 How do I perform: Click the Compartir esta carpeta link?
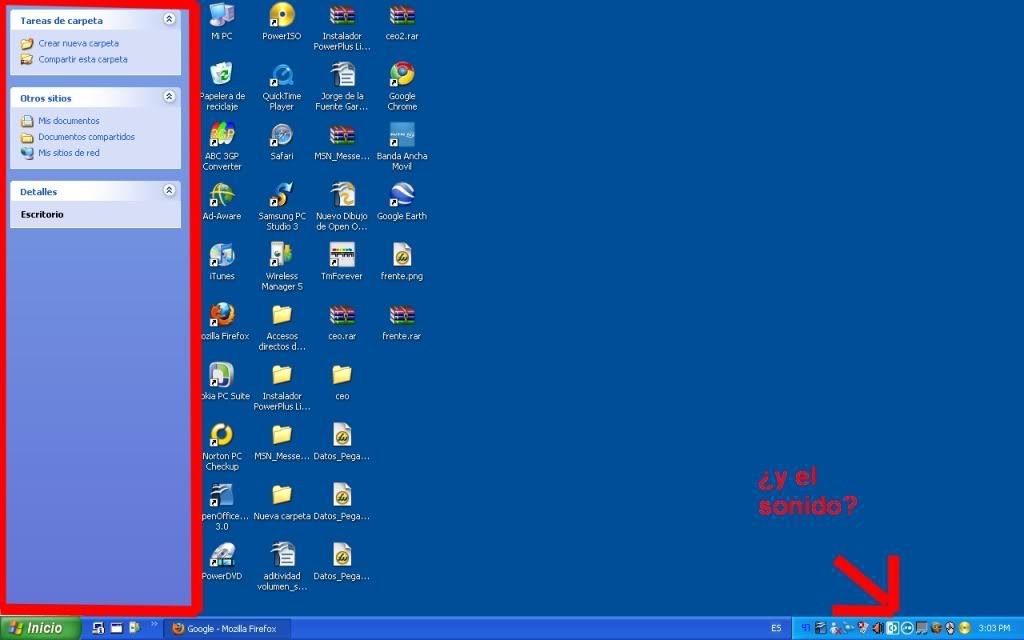(x=82, y=60)
